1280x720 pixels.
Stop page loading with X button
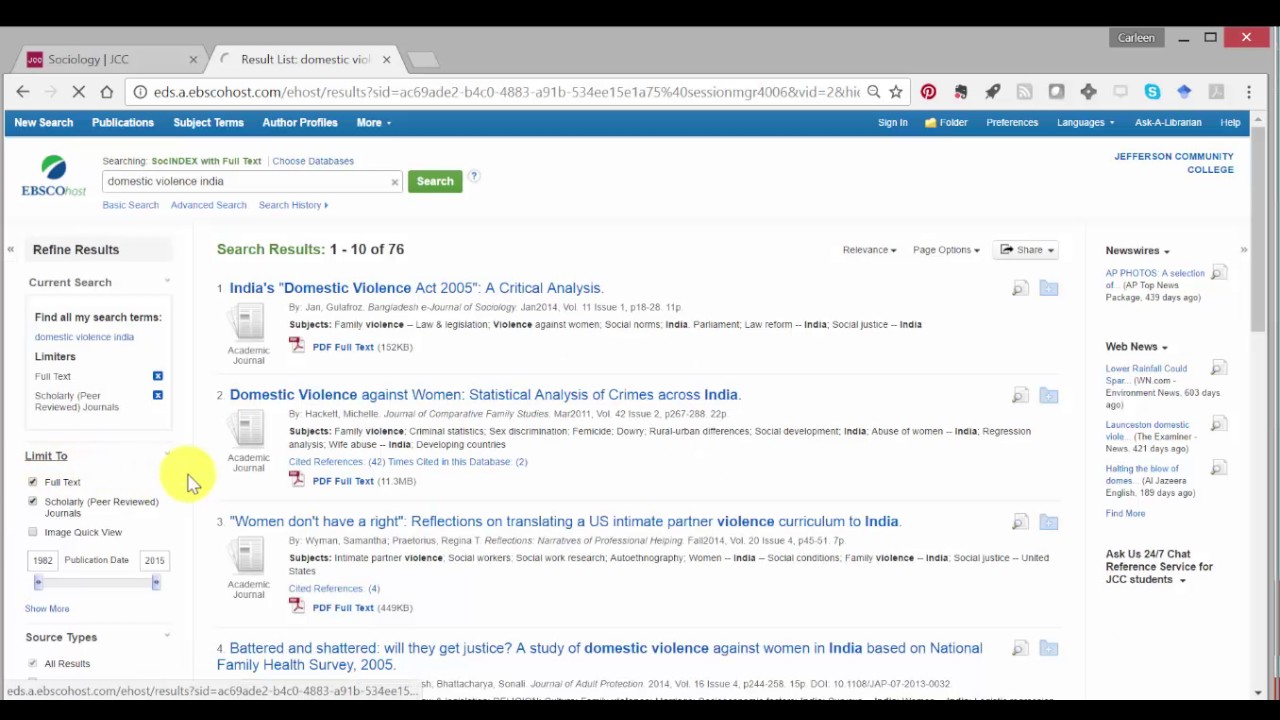[79, 92]
